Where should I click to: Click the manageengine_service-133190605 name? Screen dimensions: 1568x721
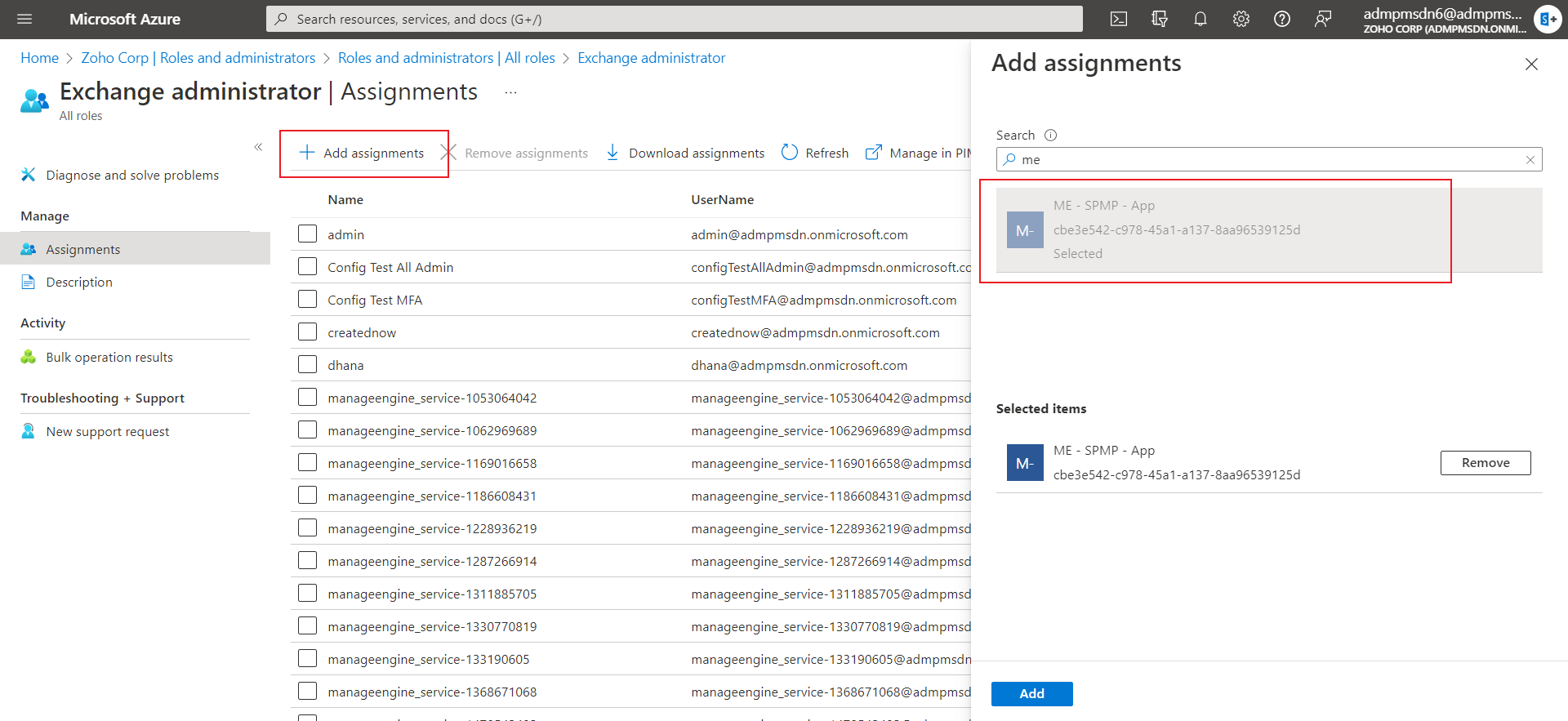429,659
